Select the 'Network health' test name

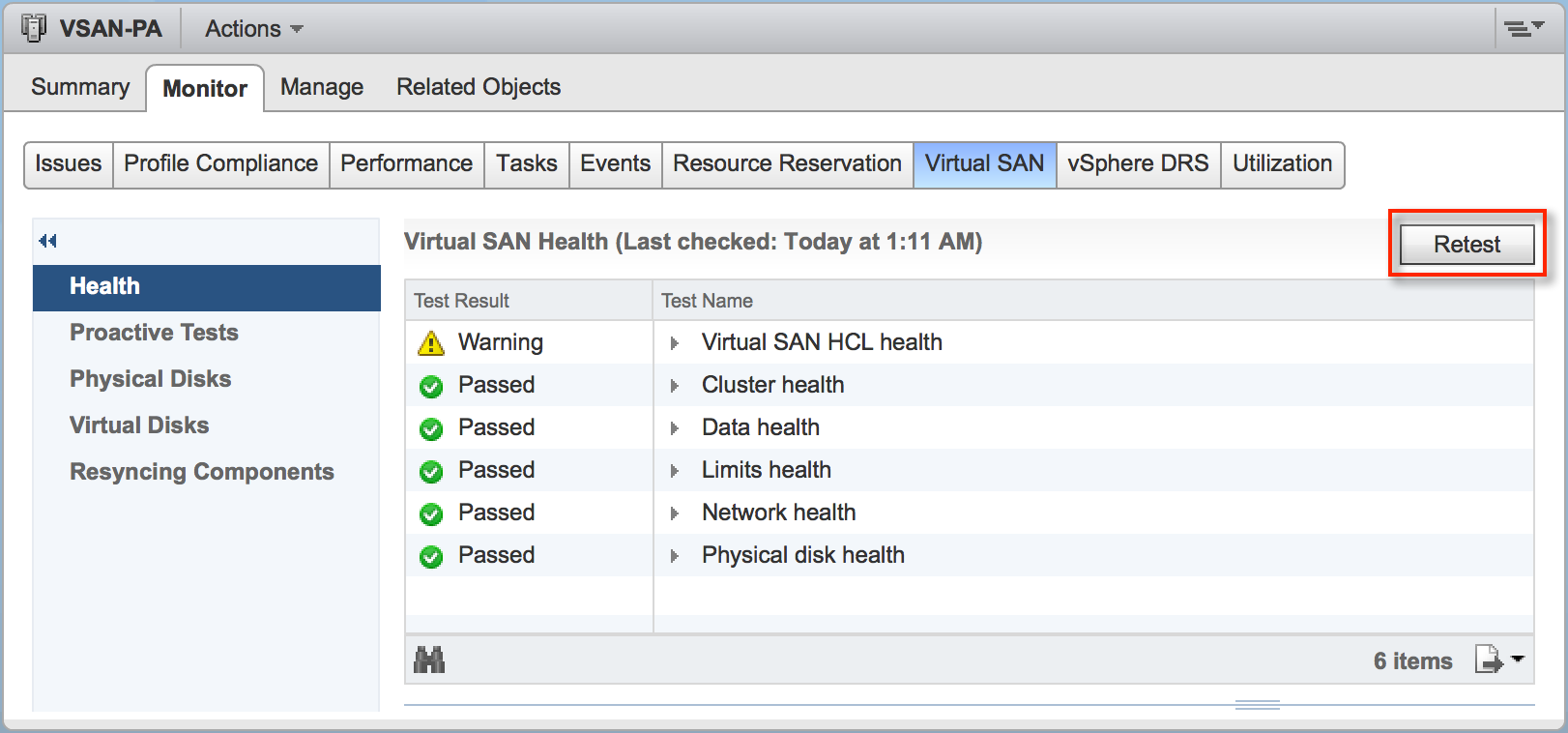pos(778,513)
